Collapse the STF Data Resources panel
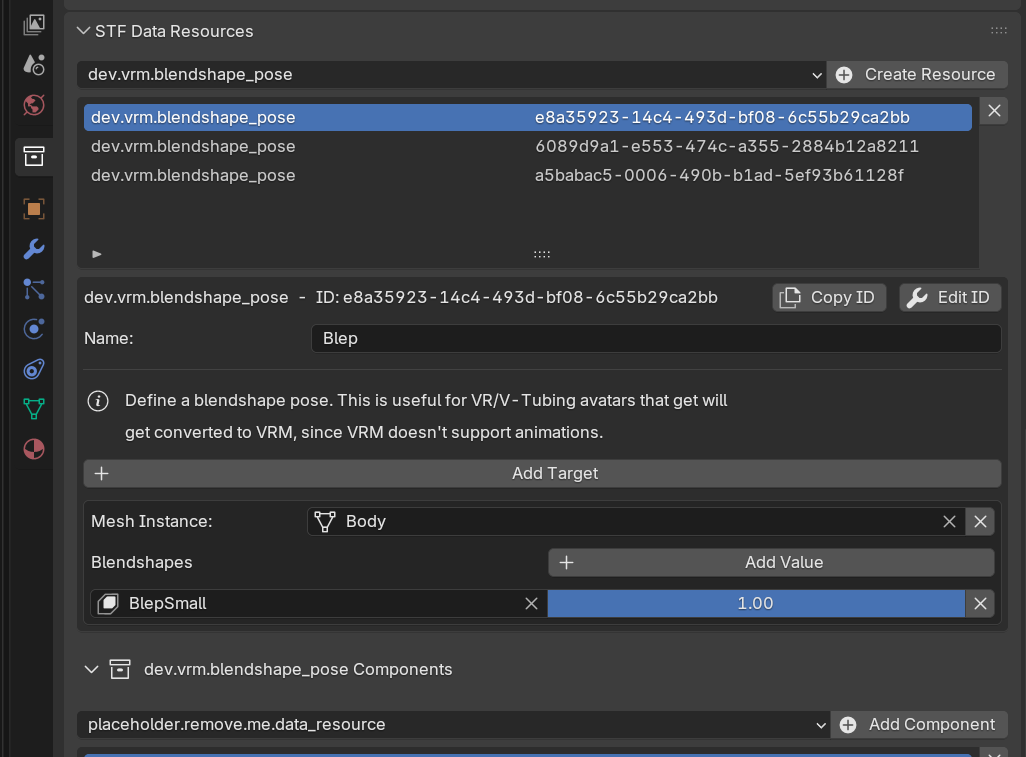Viewport: 1026px width, 757px height. (x=84, y=31)
